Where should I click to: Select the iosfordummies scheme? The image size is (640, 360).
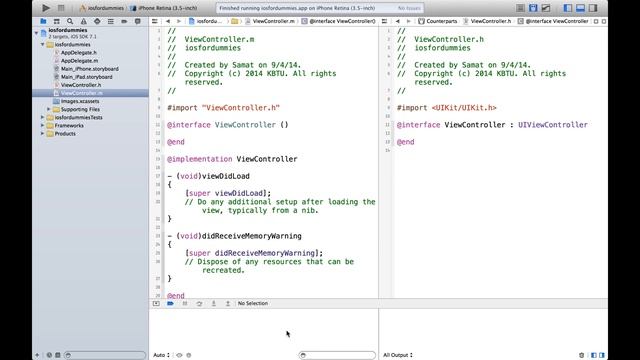point(102,8)
